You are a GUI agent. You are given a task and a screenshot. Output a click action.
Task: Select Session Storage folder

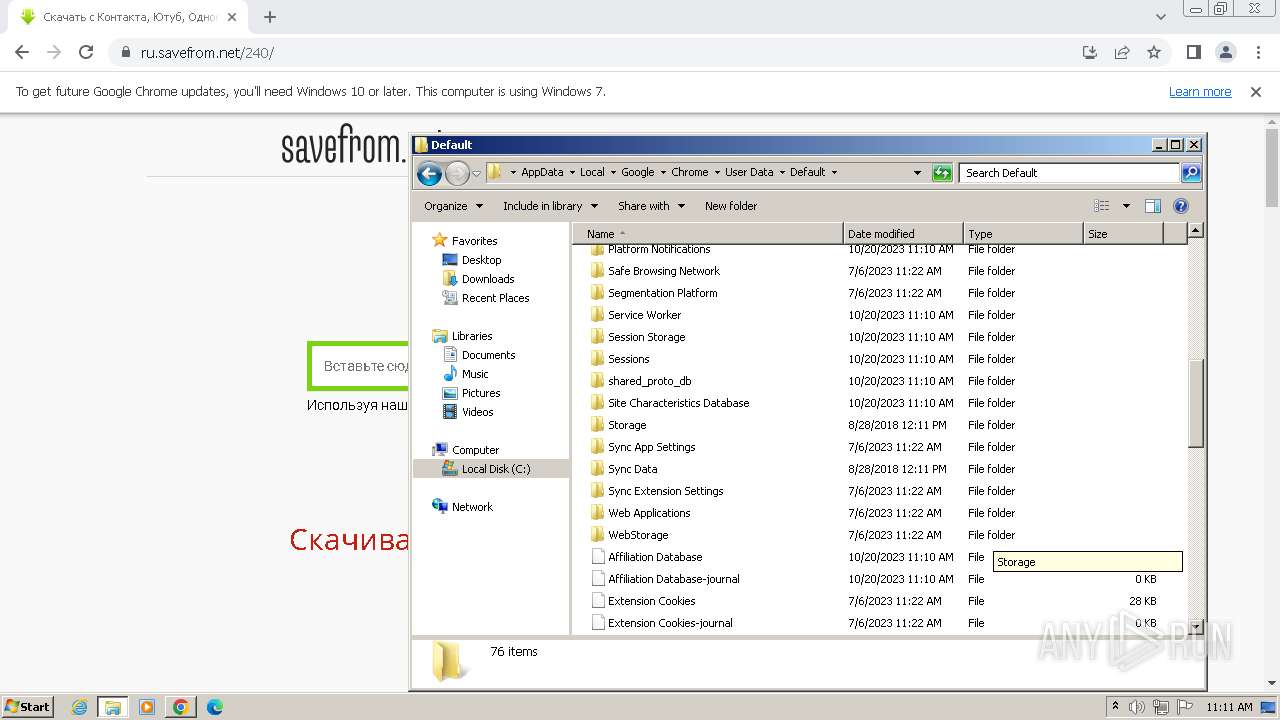click(646, 337)
